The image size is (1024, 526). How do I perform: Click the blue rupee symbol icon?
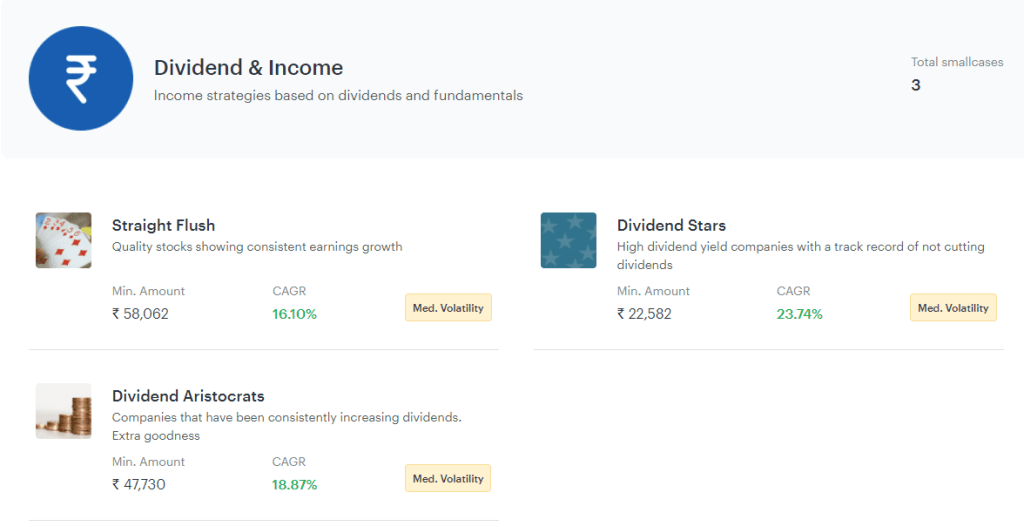coord(81,78)
